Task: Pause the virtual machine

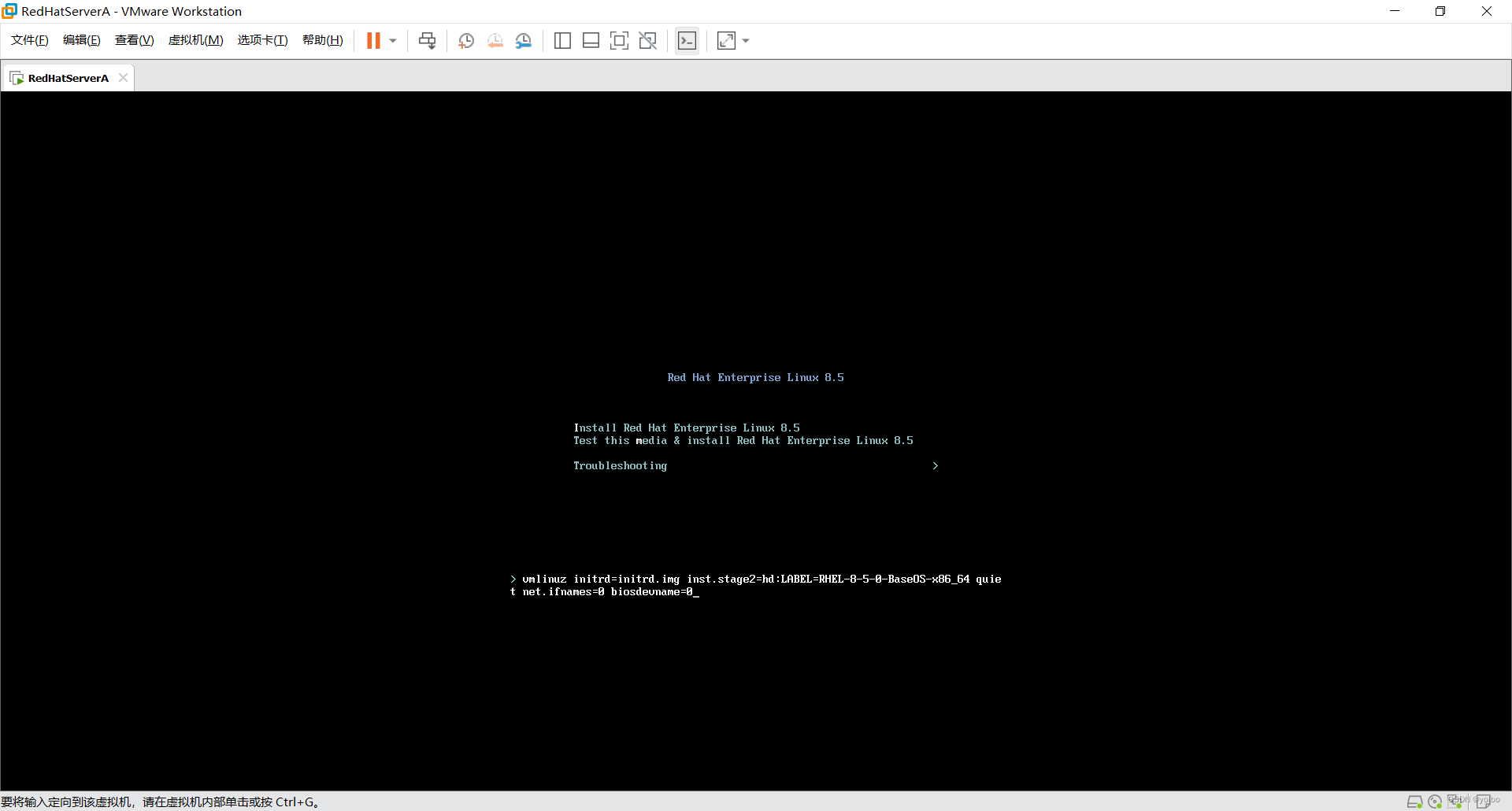Action: click(373, 41)
